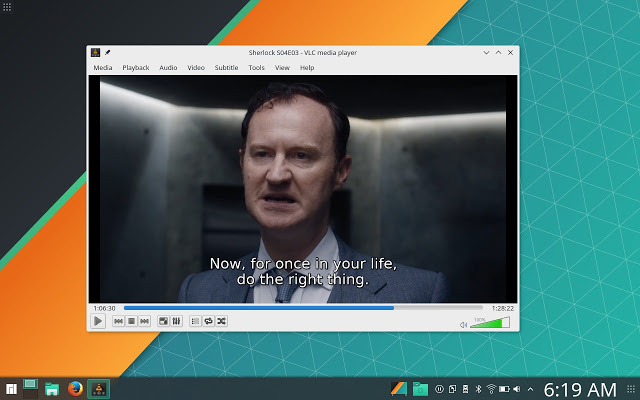Viewport: 640px width, 400px height.
Task: Mute audio with the speaker icon
Action: (x=463, y=325)
